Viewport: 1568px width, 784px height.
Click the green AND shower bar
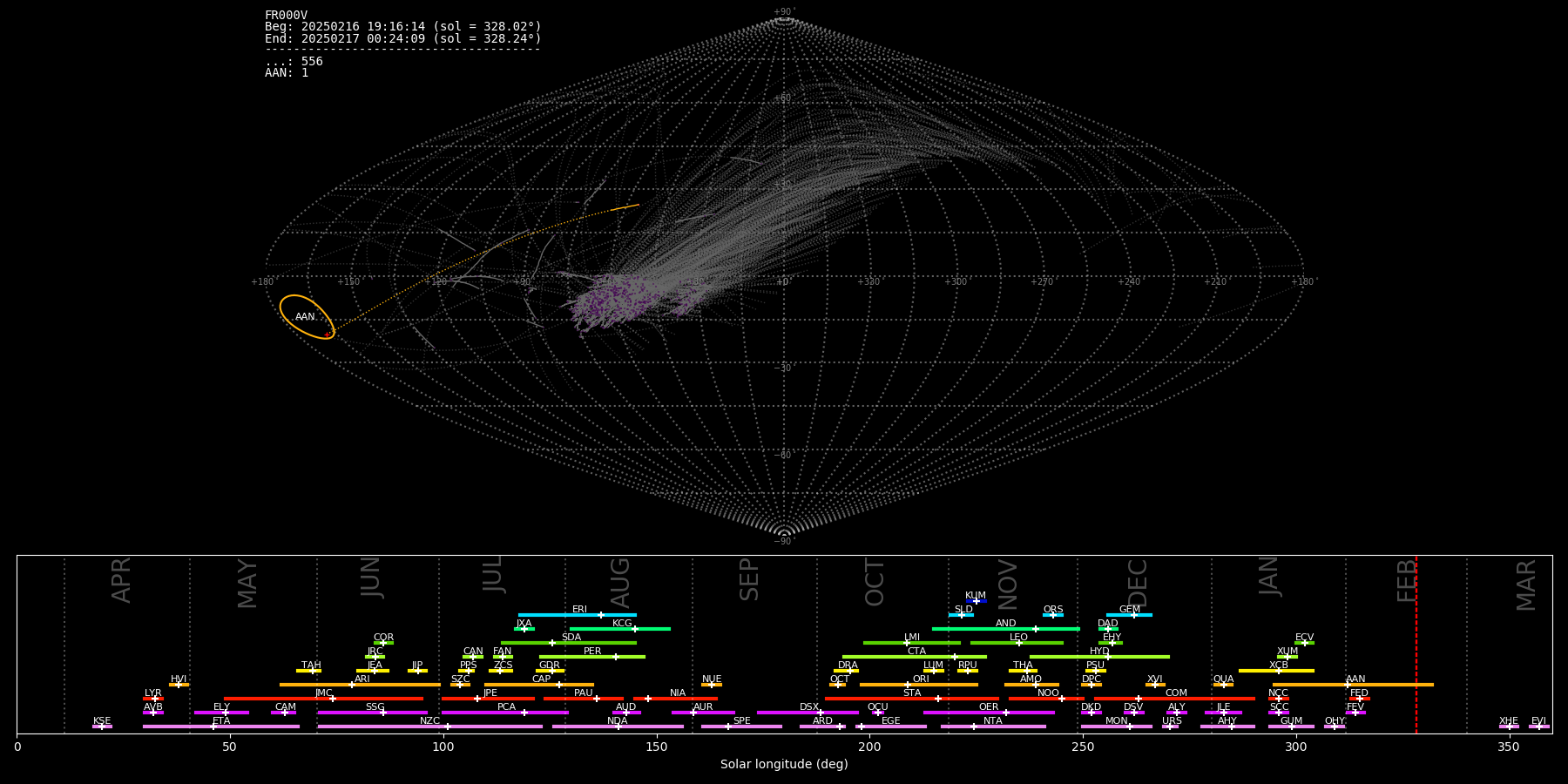point(1006,629)
